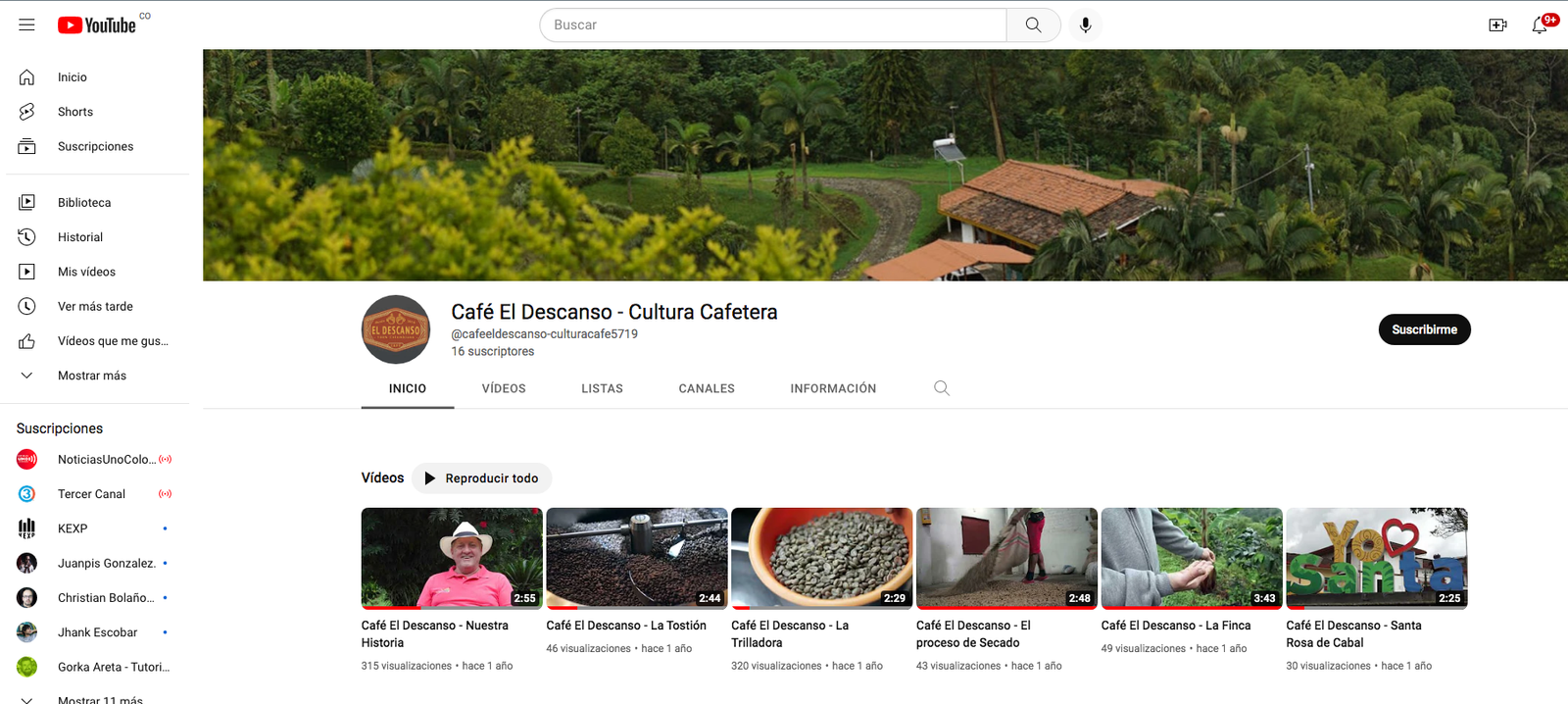The image size is (1568, 704).
Task: Switch to the VÍDEOS tab
Action: [504, 388]
